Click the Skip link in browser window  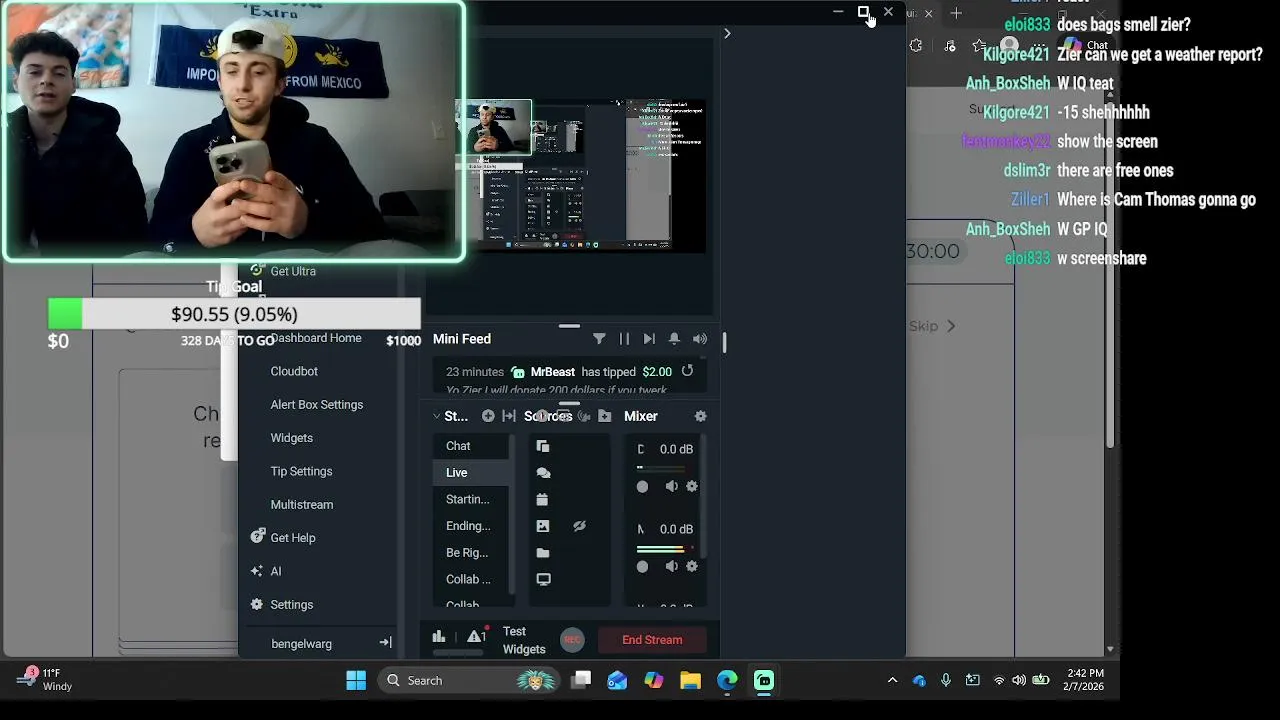click(x=931, y=326)
